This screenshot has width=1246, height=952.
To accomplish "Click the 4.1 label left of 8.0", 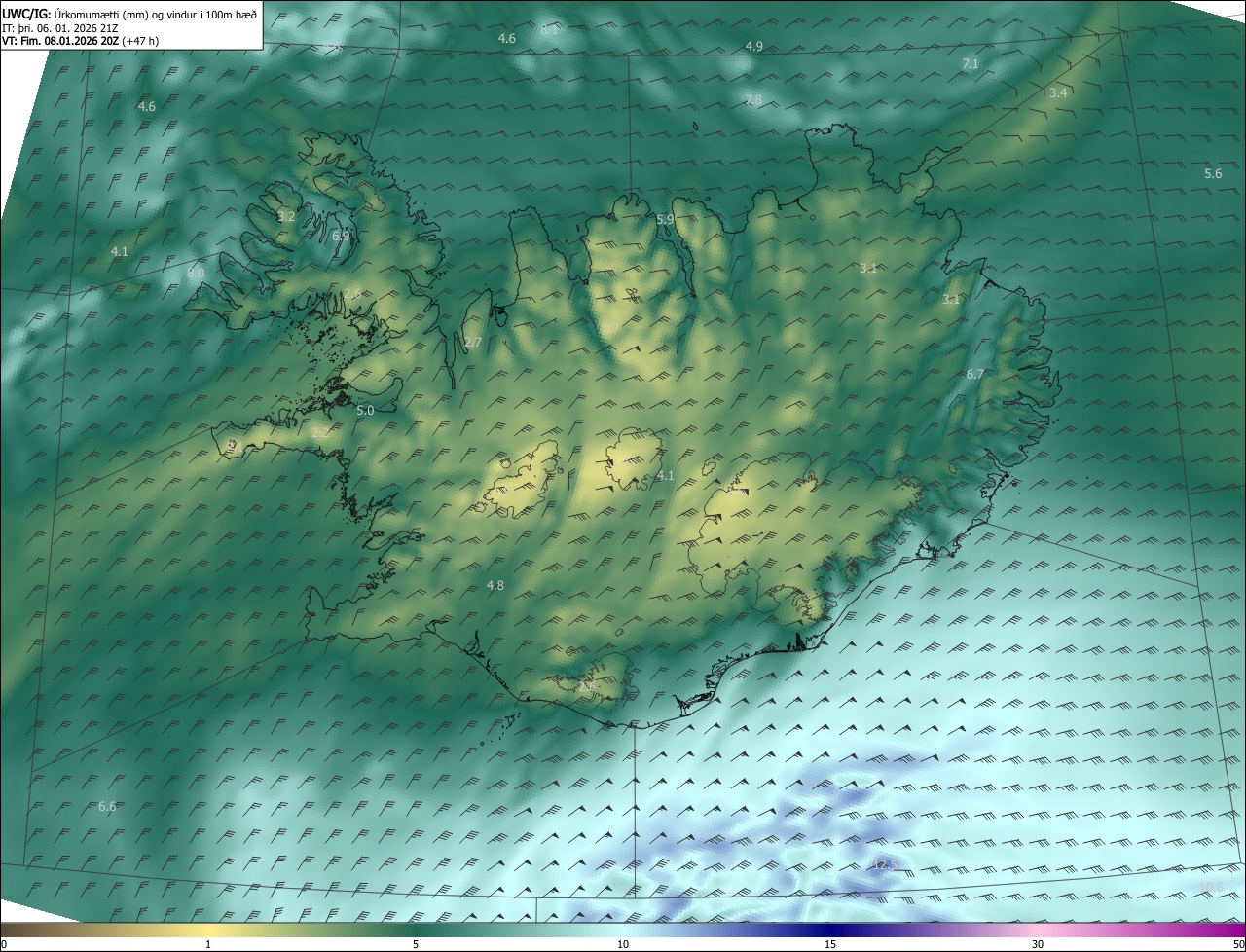I will [120, 251].
